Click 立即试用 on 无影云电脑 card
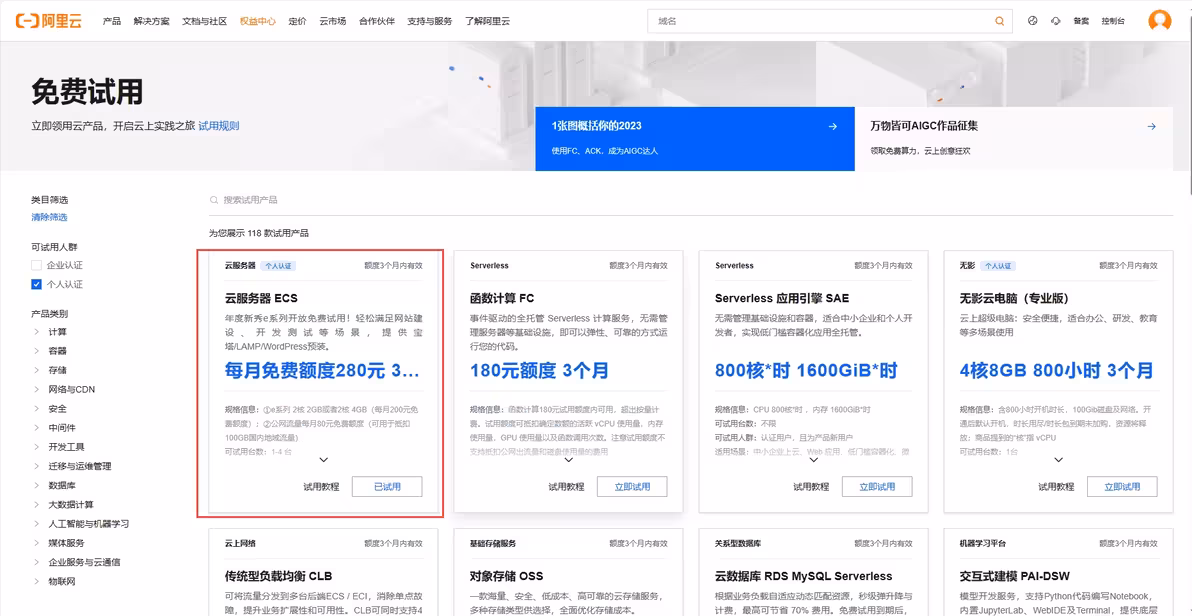 click(1122, 487)
